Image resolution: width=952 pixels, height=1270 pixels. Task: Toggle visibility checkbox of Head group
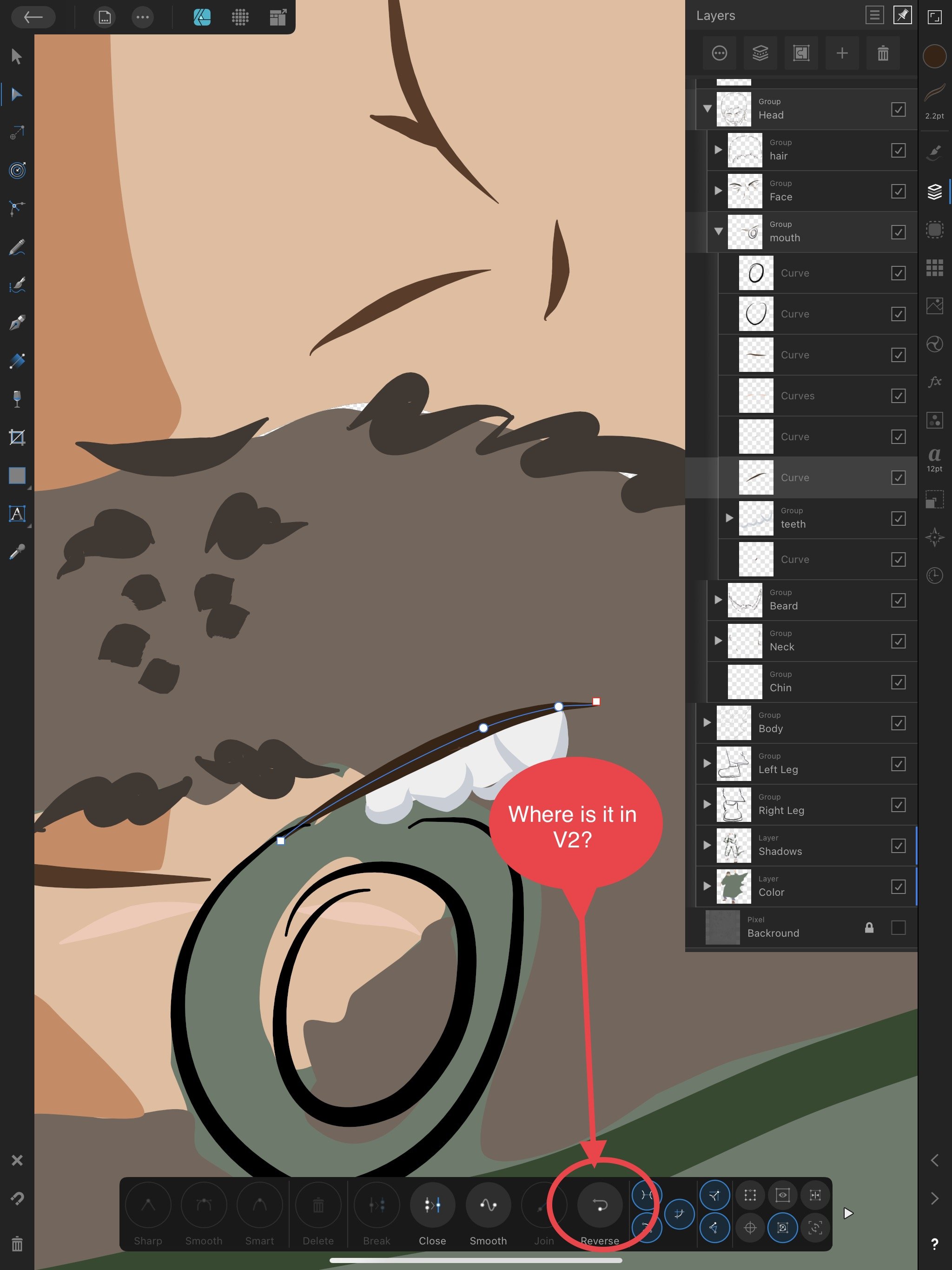898,109
